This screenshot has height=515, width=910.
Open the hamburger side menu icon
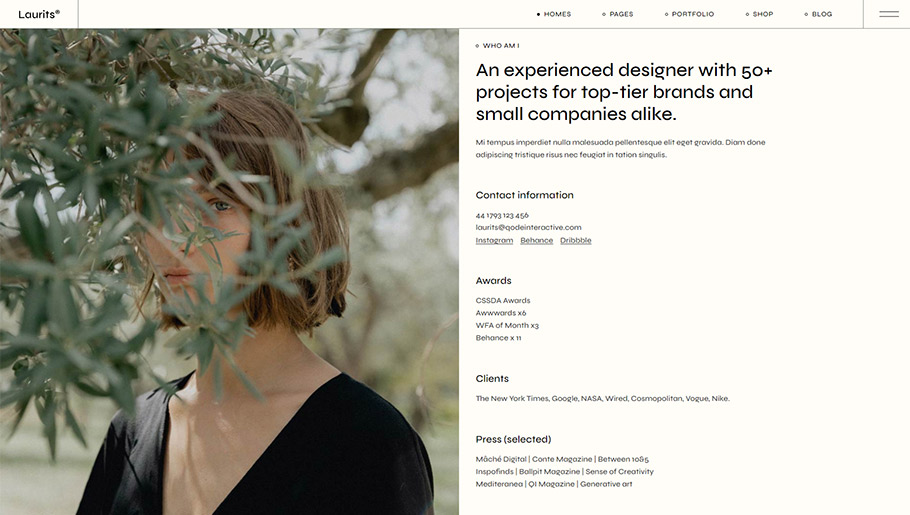click(x=888, y=14)
